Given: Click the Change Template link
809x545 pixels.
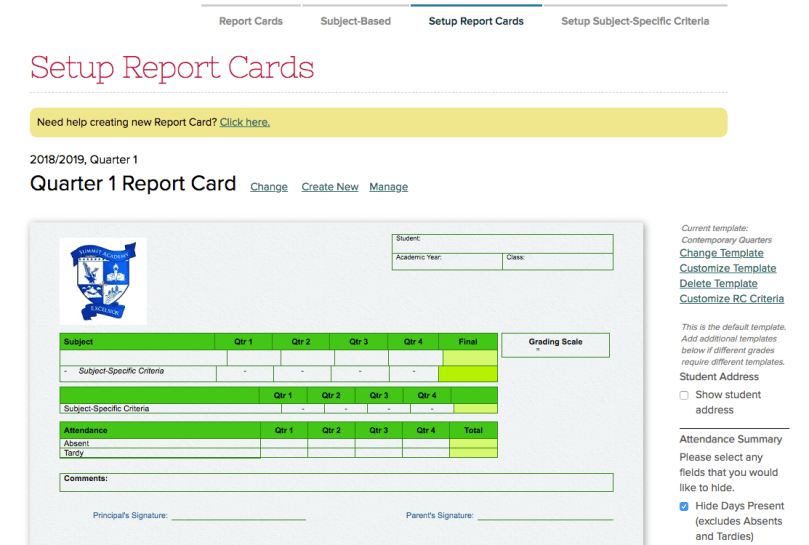Looking at the screenshot, I should pyautogui.click(x=721, y=253).
